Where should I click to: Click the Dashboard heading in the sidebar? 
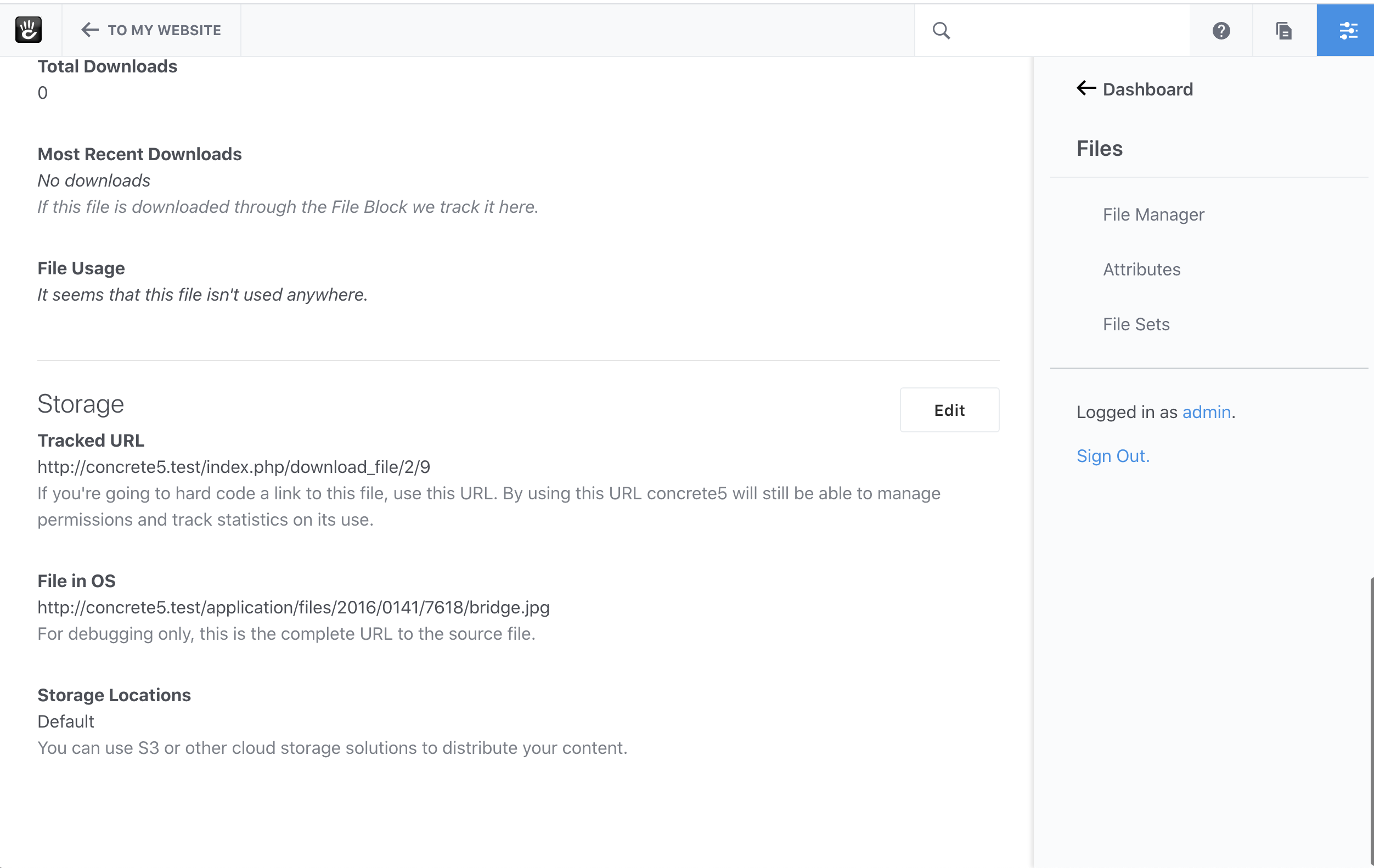[x=1147, y=89]
